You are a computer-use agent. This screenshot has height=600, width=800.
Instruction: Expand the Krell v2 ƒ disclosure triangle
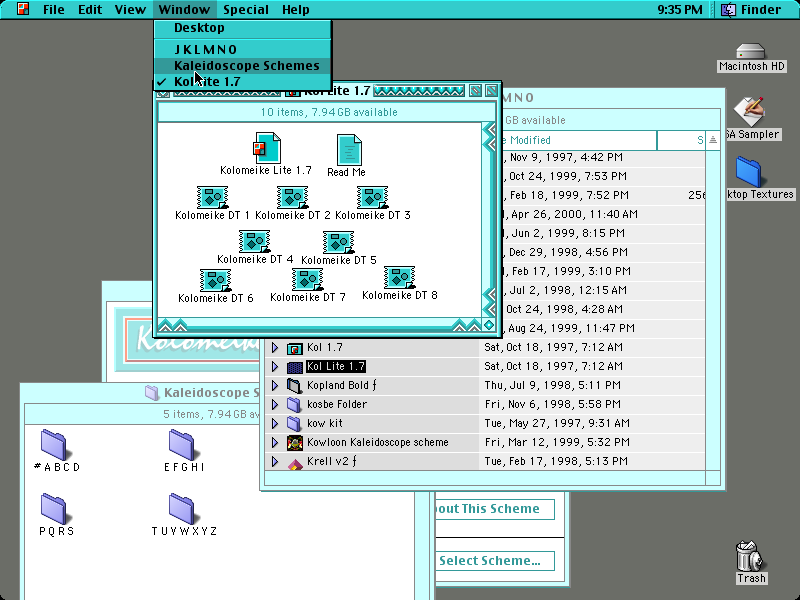pos(275,462)
